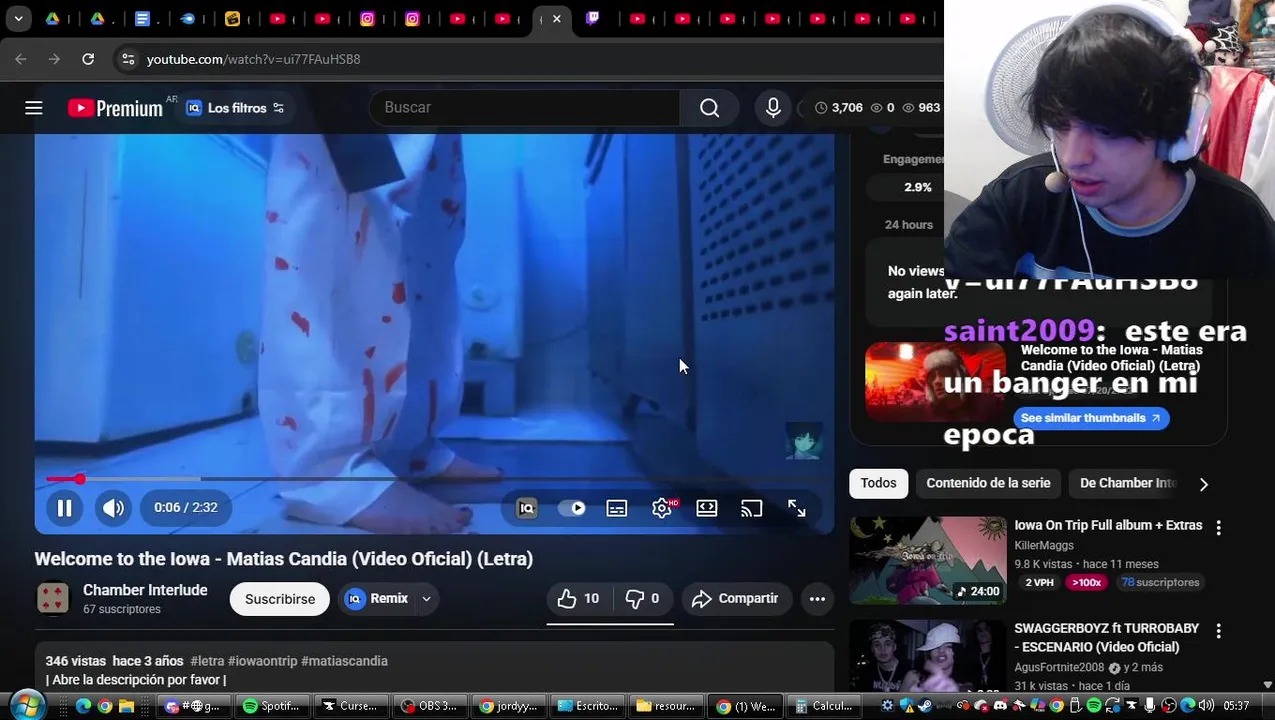Open the Chamber Interlude channel avatar
The image size is (1275, 720).
(x=53, y=599)
